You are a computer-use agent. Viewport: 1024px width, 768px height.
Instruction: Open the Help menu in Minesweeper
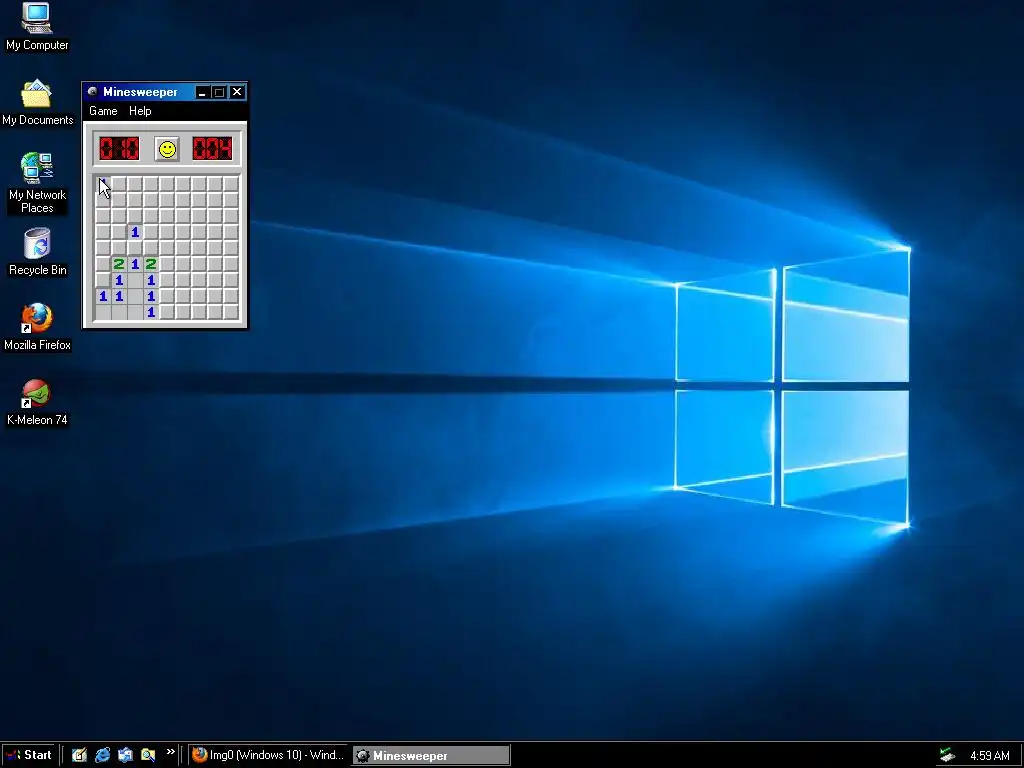pos(140,111)
